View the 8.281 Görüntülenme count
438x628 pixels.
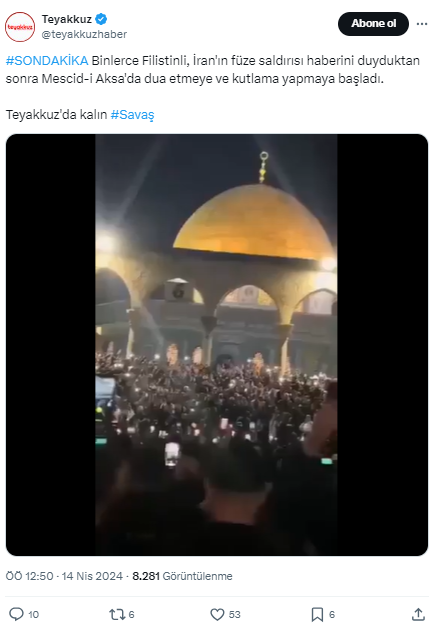(x=182, y=576)
